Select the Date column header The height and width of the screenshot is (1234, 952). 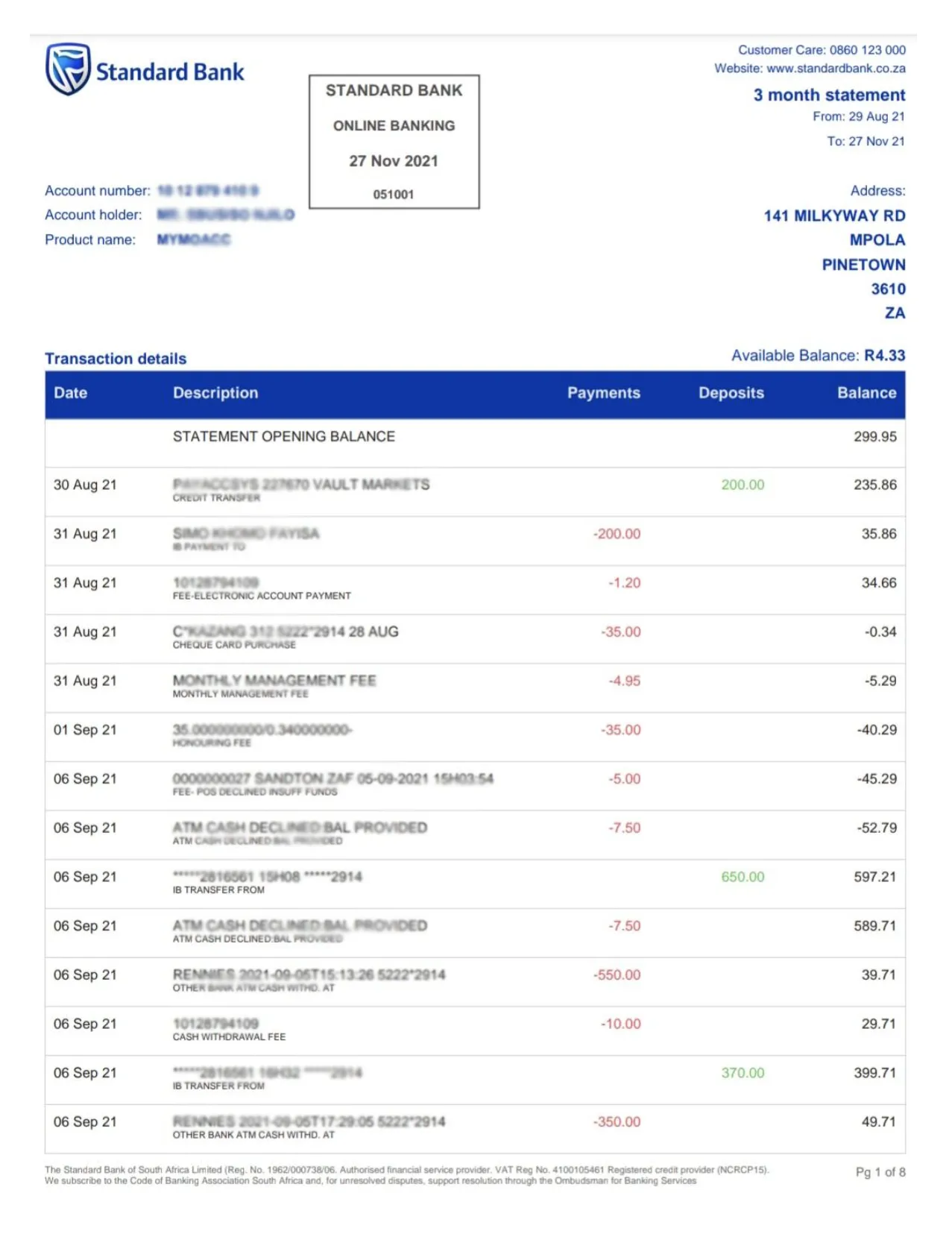click(x=71, y=393)
